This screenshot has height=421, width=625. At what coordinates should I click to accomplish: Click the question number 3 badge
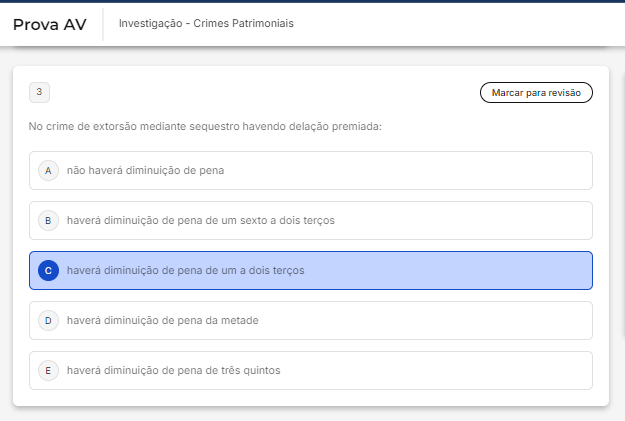tap(39, 92)
